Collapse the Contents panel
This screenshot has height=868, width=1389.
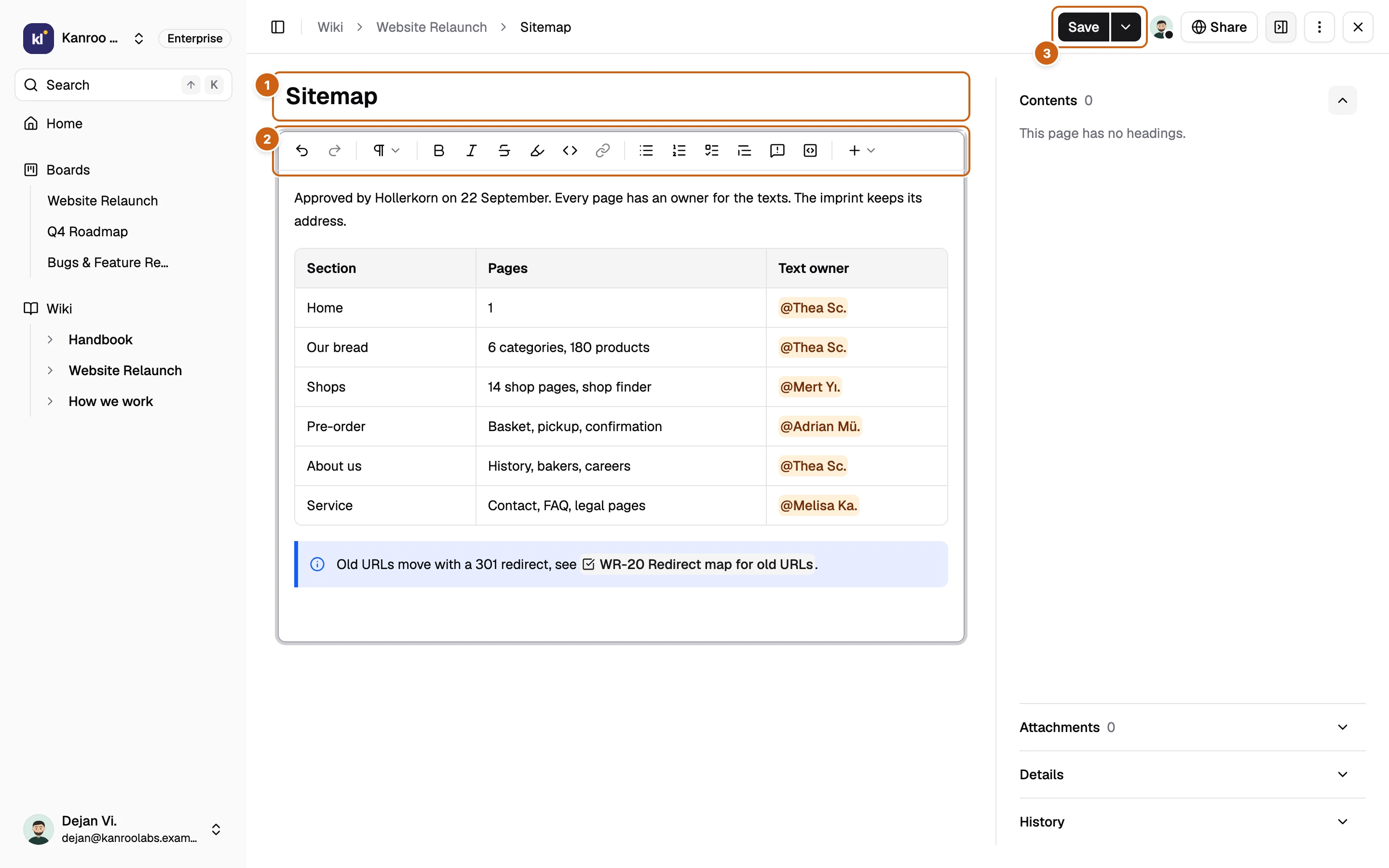click(1343, 100)
